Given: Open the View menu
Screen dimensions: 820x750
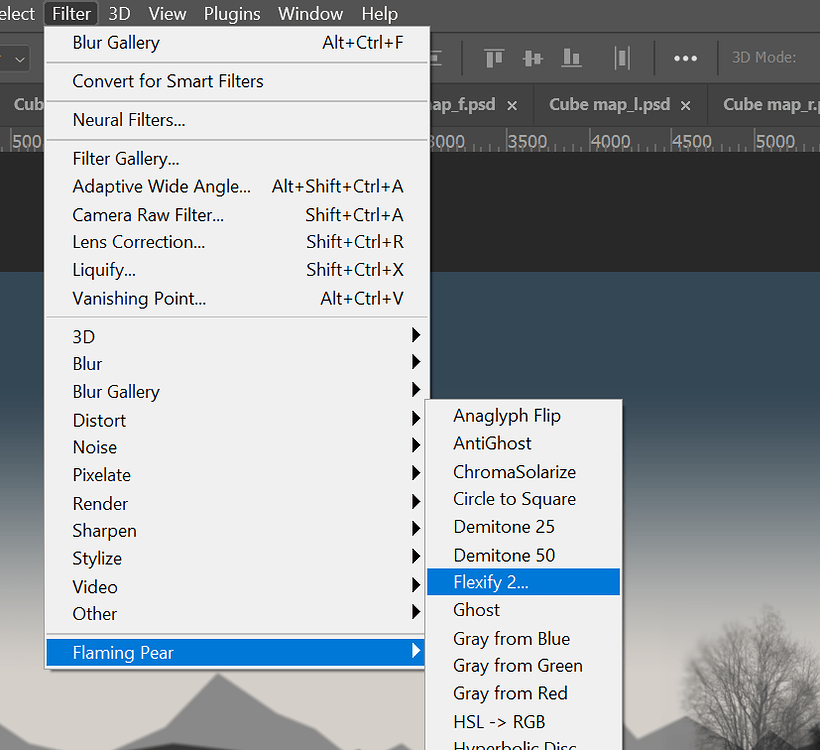Looking at the screenshot, I should pos(167,13).
